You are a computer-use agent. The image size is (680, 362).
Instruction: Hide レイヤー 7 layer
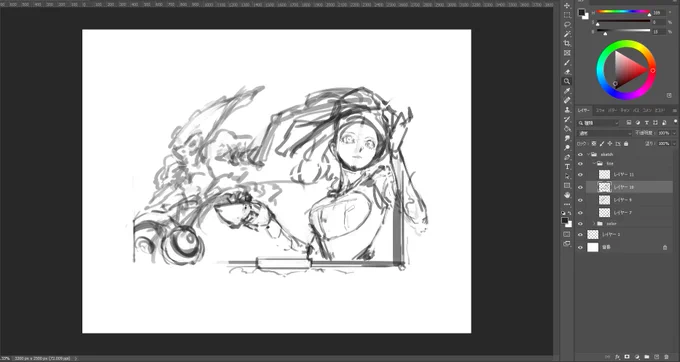point(581,213)
